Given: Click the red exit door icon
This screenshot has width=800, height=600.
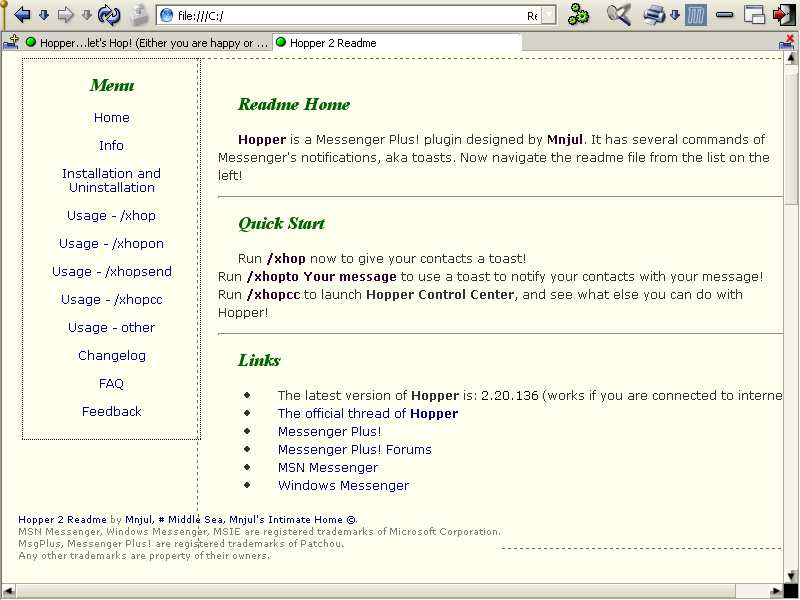Looking at the screenshot, I should 785,15.
